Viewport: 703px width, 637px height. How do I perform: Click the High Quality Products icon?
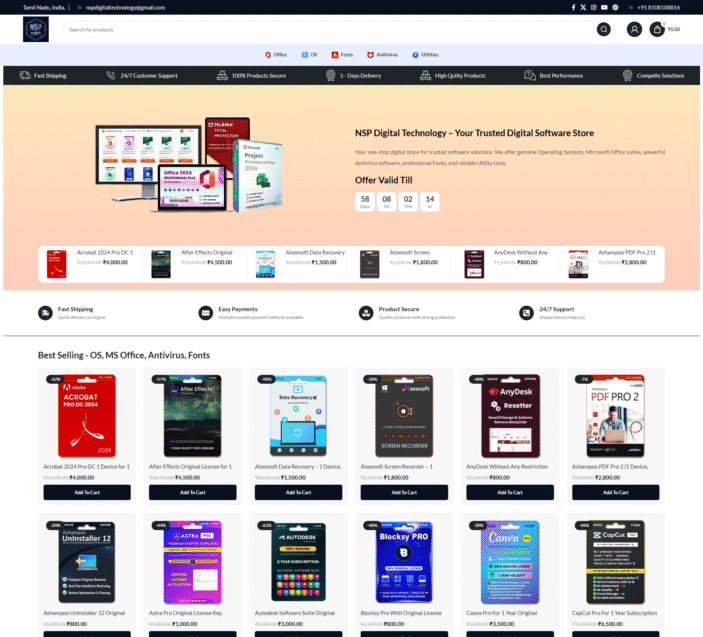coord(425,75)
